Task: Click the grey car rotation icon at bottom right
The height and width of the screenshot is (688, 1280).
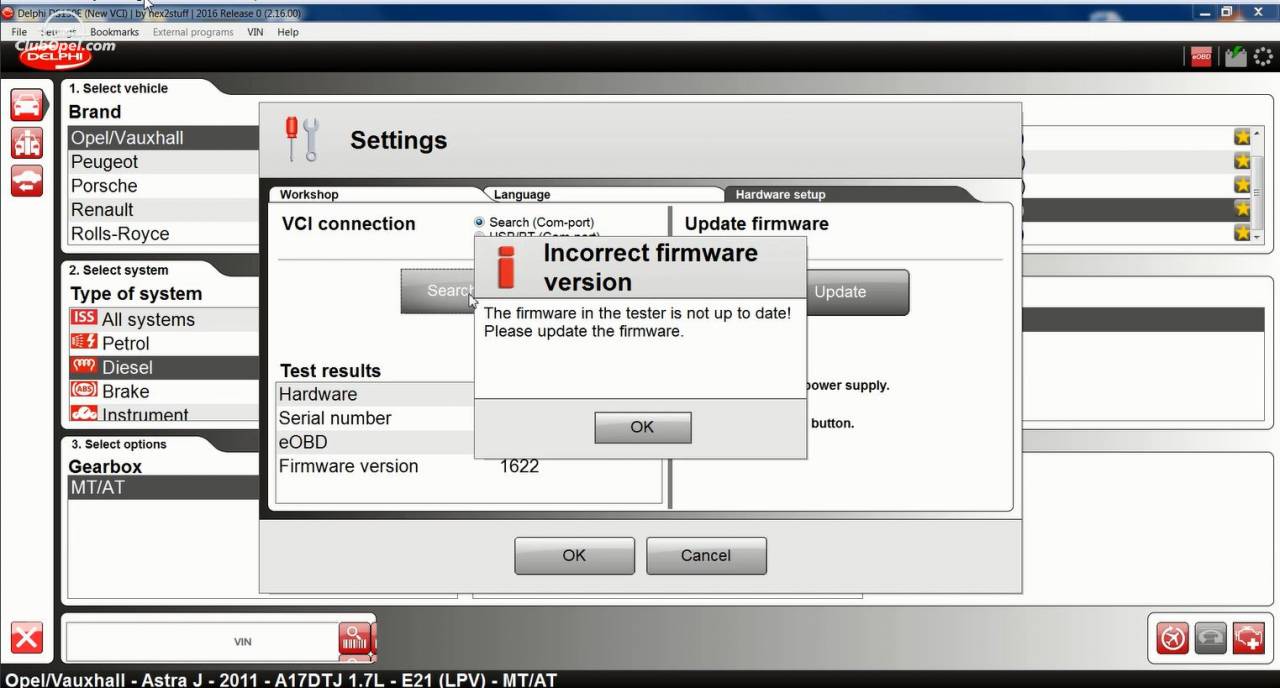Action: (1211, 637)
